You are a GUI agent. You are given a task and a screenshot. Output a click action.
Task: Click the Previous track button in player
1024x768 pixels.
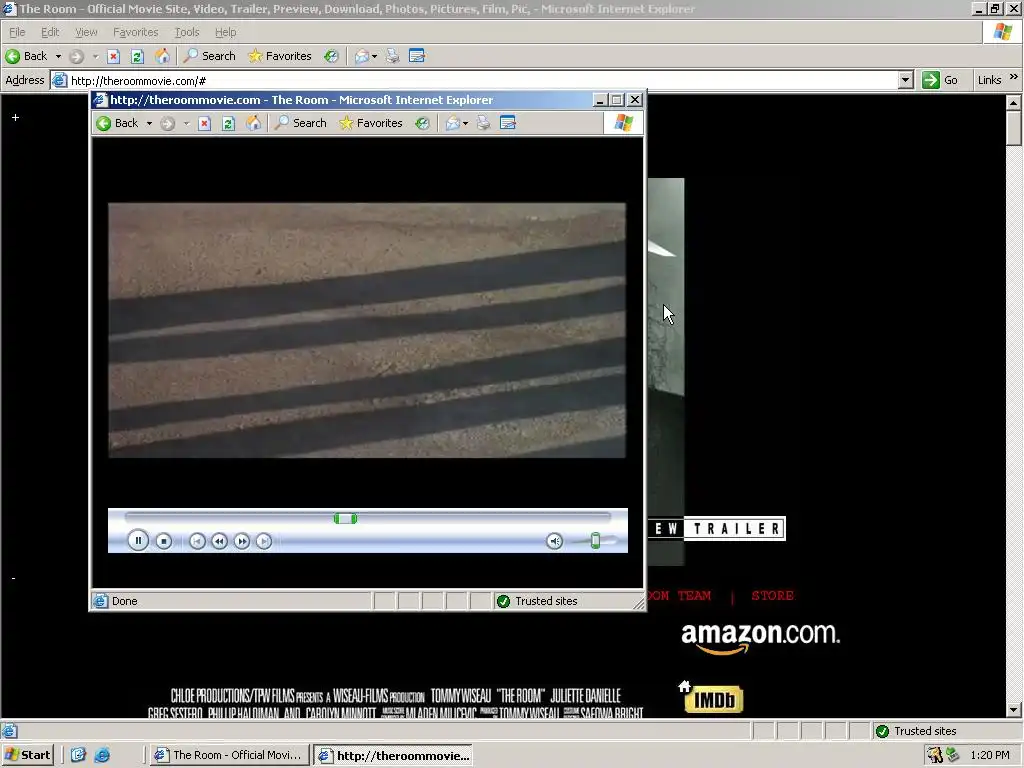[x=197, y=541]
